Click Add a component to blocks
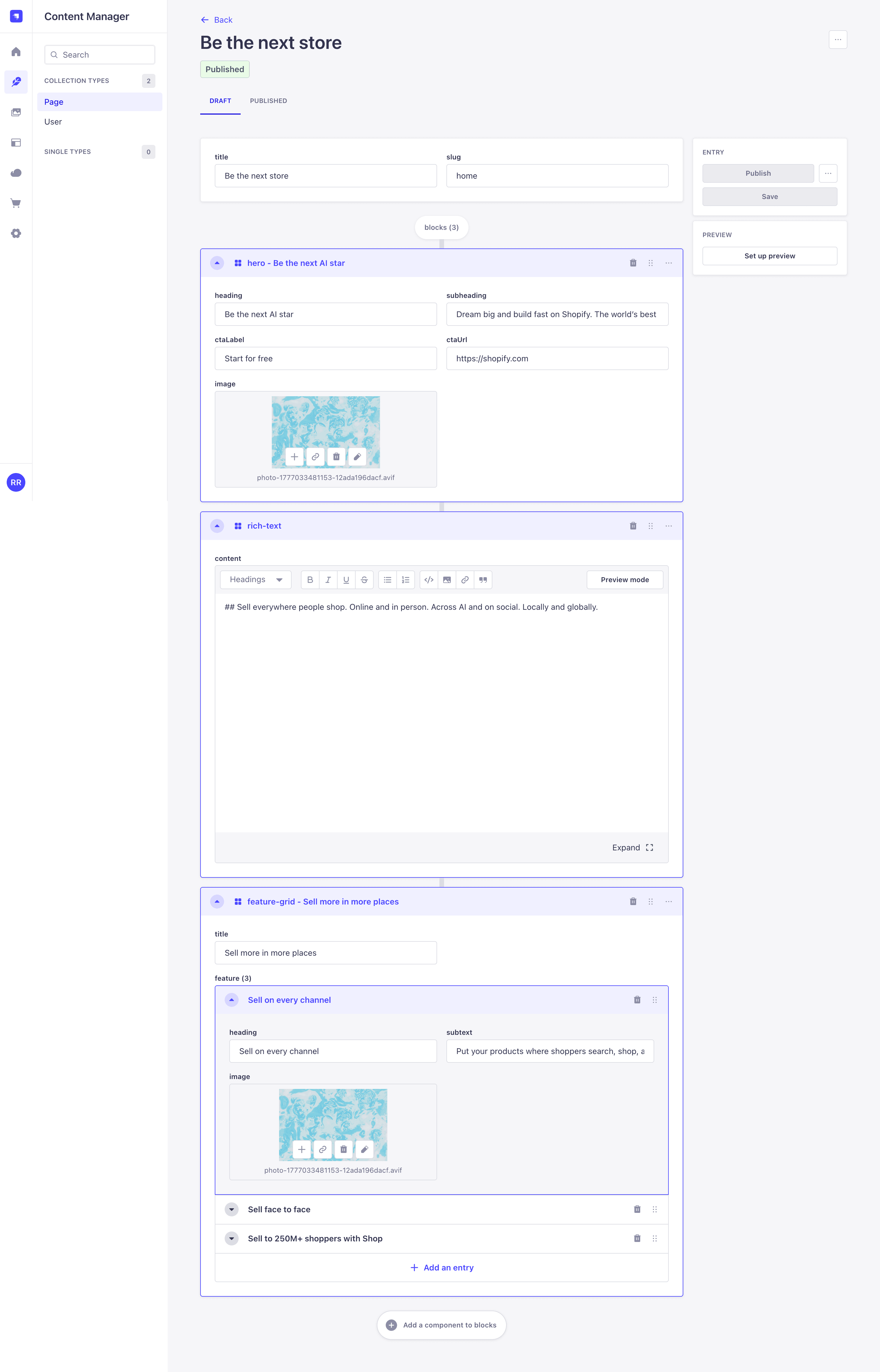 pyautogui.click(x=442, y=1326)
